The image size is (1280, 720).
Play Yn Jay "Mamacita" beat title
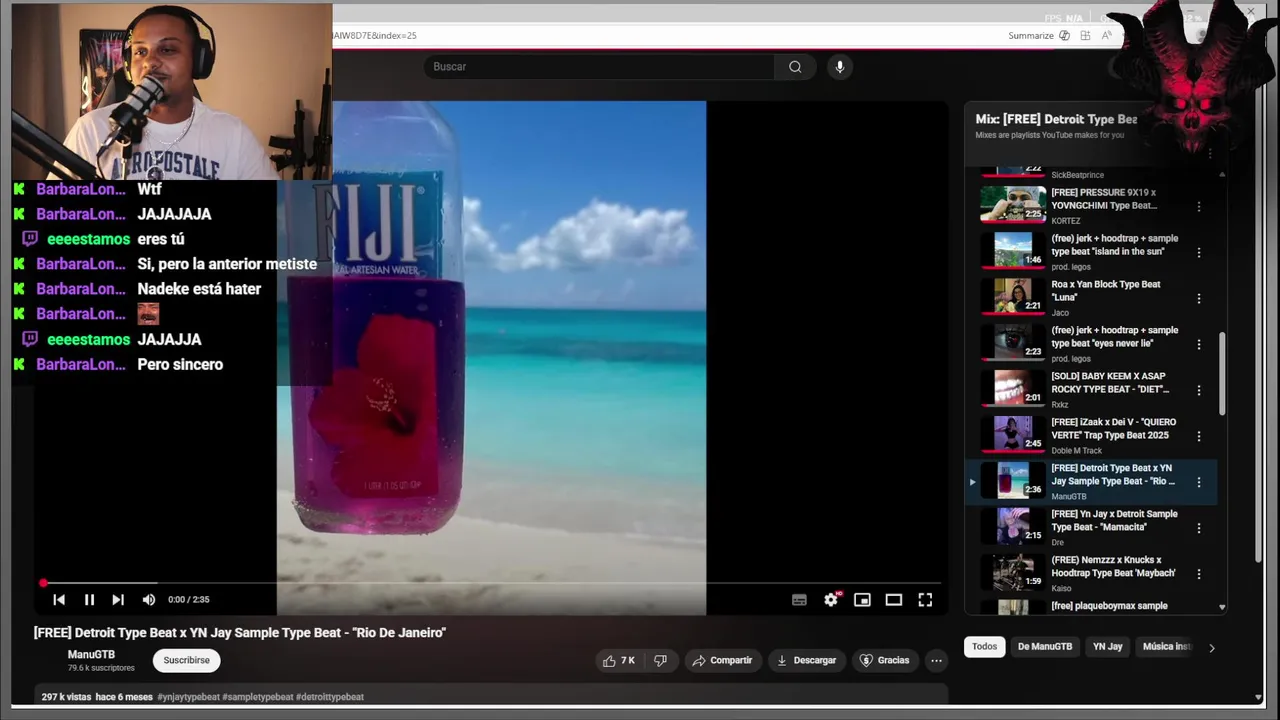pyautogui.click(x=1114, y=521)
